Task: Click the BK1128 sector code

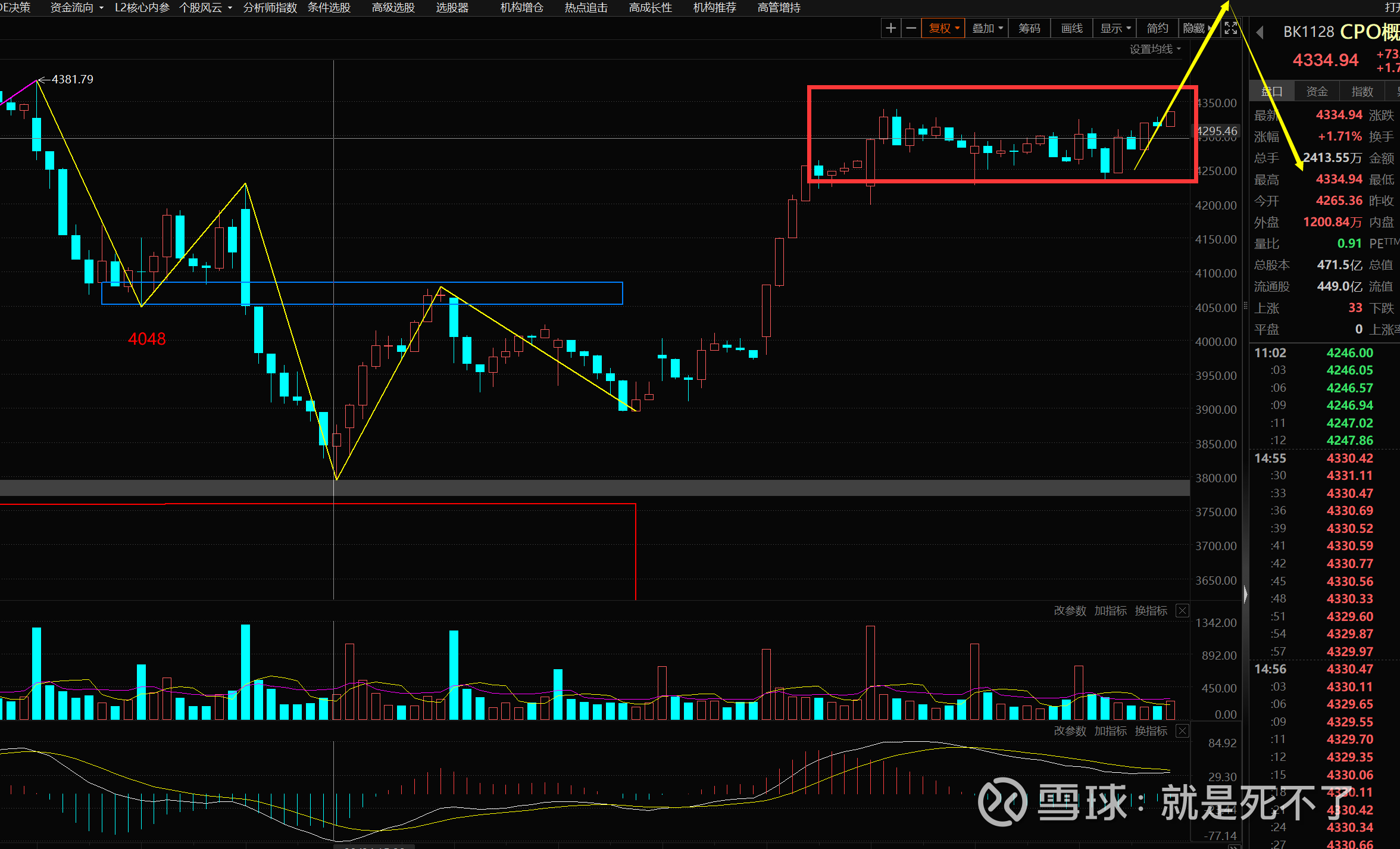Action: (x=1308, y=32)
